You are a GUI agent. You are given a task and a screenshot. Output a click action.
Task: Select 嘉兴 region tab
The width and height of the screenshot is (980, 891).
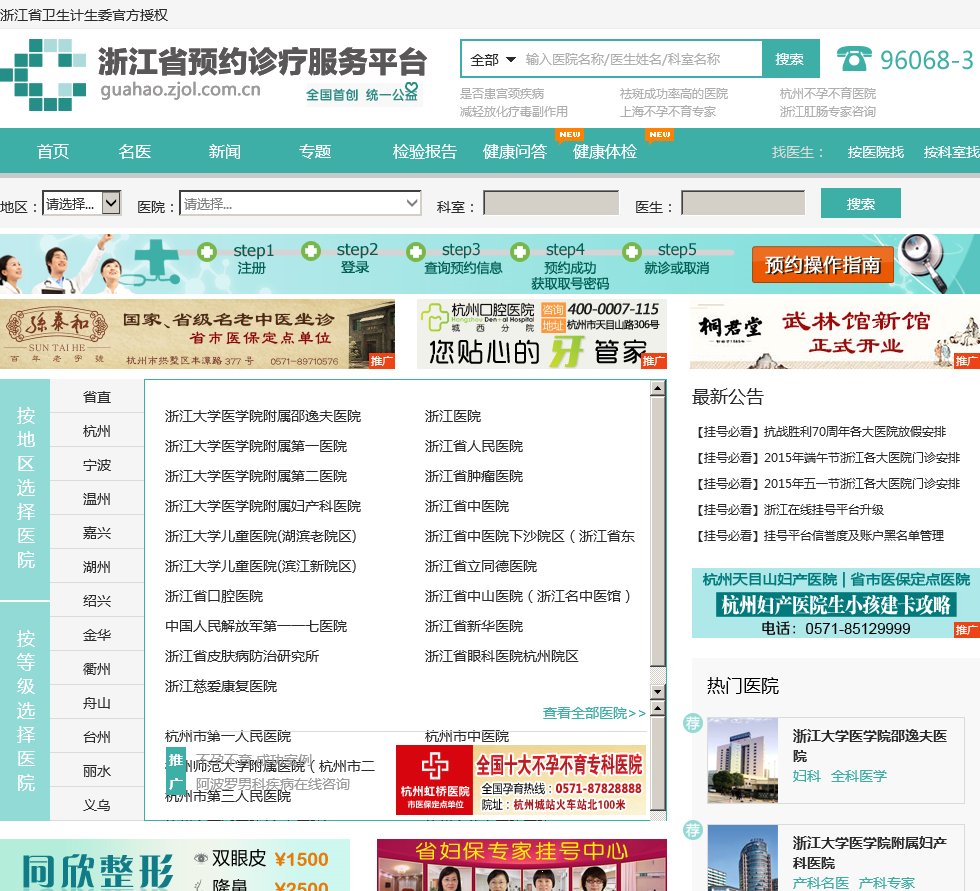point(97,532)
